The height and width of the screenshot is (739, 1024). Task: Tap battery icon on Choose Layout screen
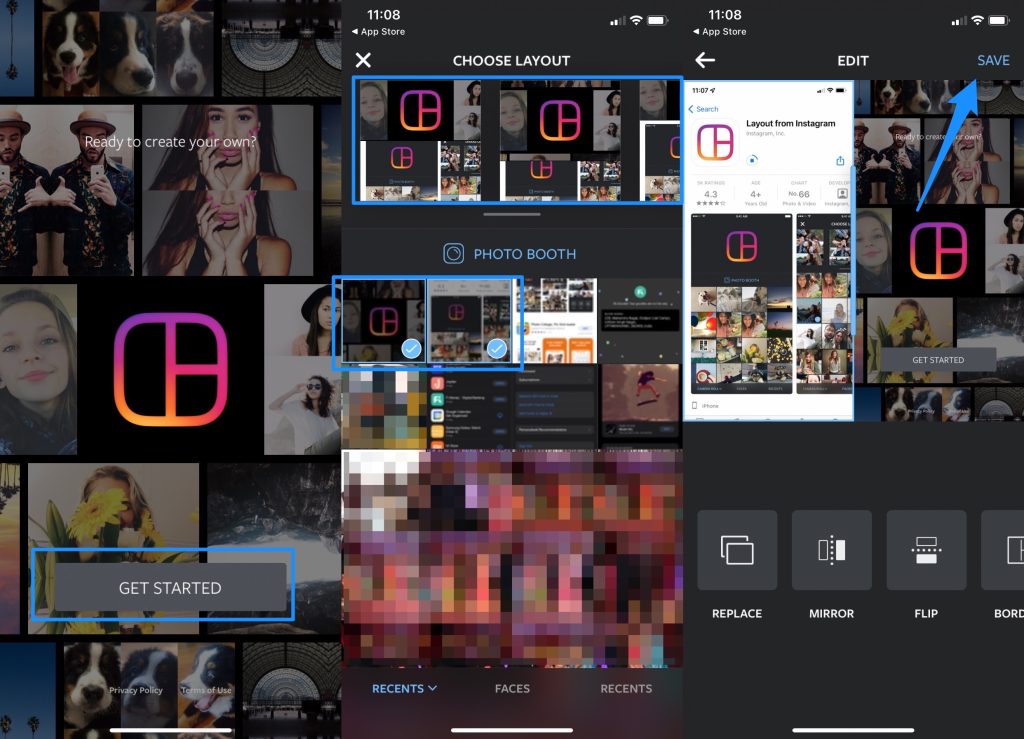pyautogui.click(x=658, y=21)
